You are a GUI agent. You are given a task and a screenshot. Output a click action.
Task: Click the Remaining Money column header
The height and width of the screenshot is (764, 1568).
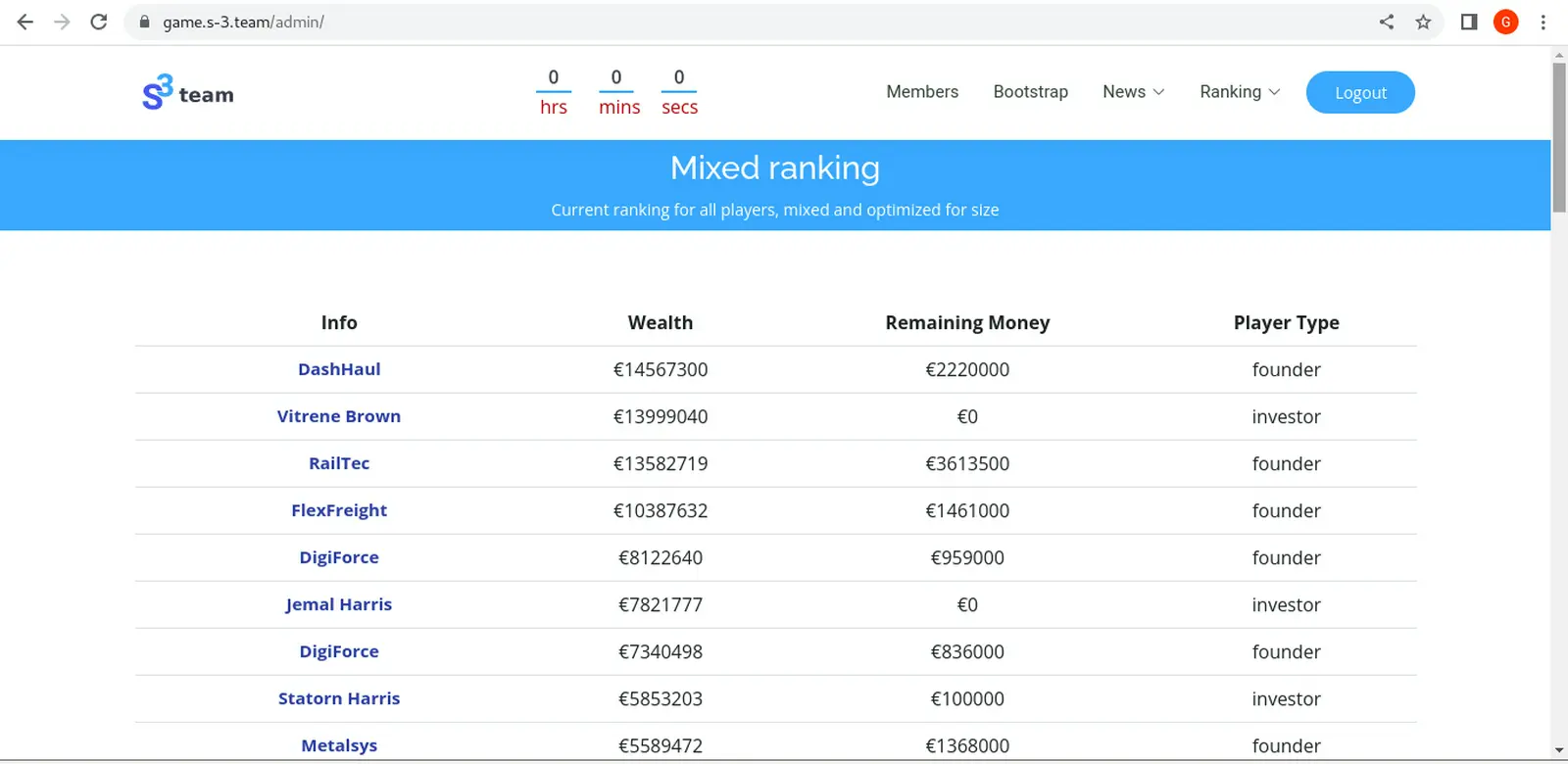coord(967,322)
